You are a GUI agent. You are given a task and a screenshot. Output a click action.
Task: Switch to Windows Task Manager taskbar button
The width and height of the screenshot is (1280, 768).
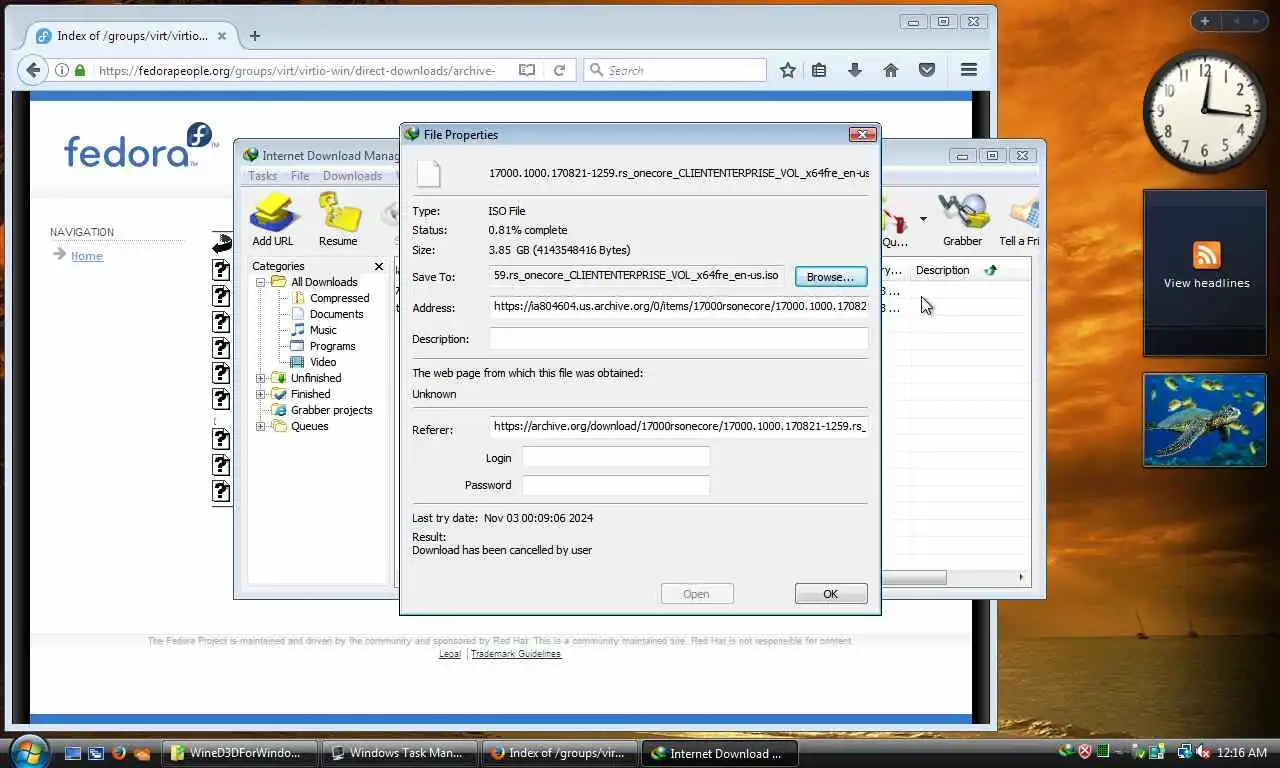(400, 753)
